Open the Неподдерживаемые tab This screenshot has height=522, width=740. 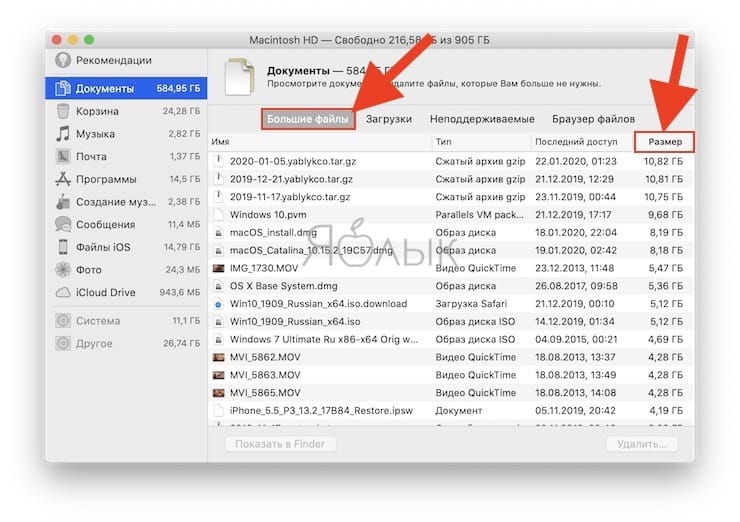482,119
